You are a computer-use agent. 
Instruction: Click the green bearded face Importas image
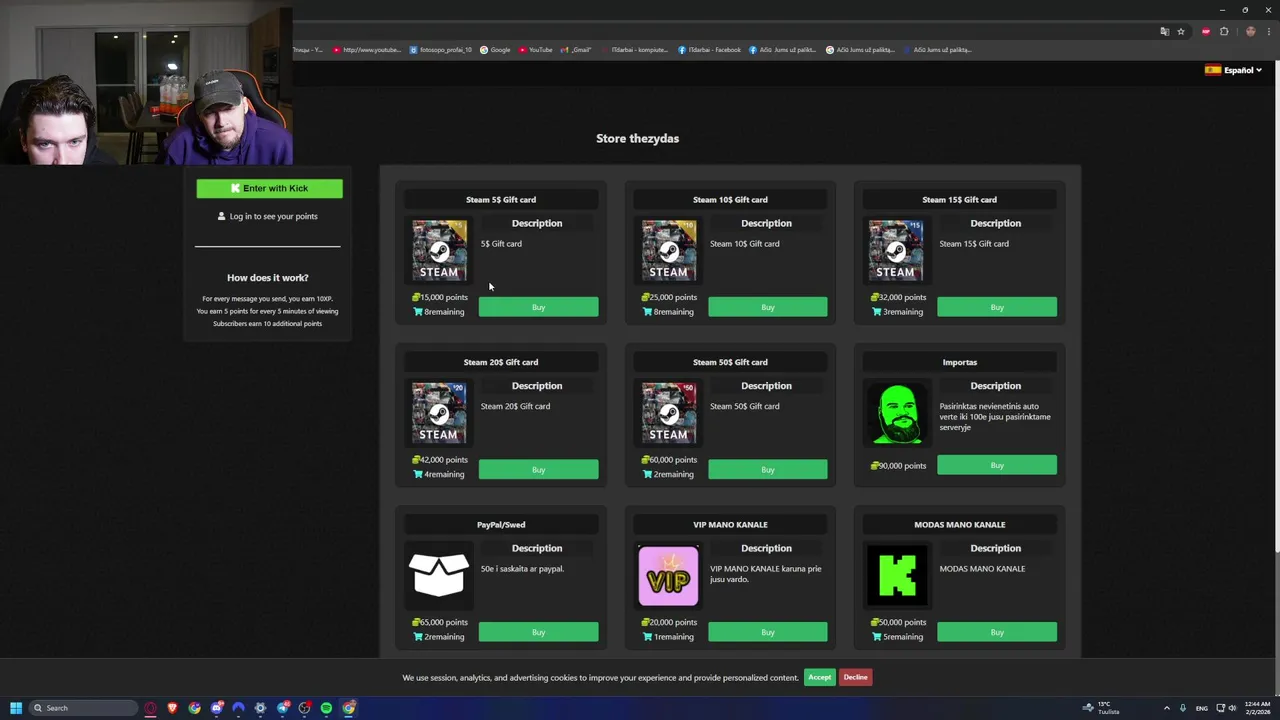(x=898, y=414)
